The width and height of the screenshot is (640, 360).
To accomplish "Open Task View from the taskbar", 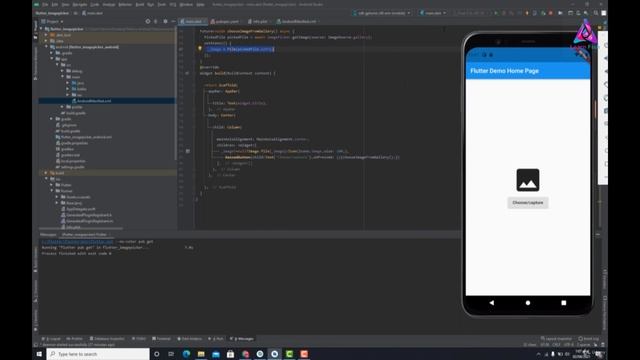I will click(x=171, y=354).
